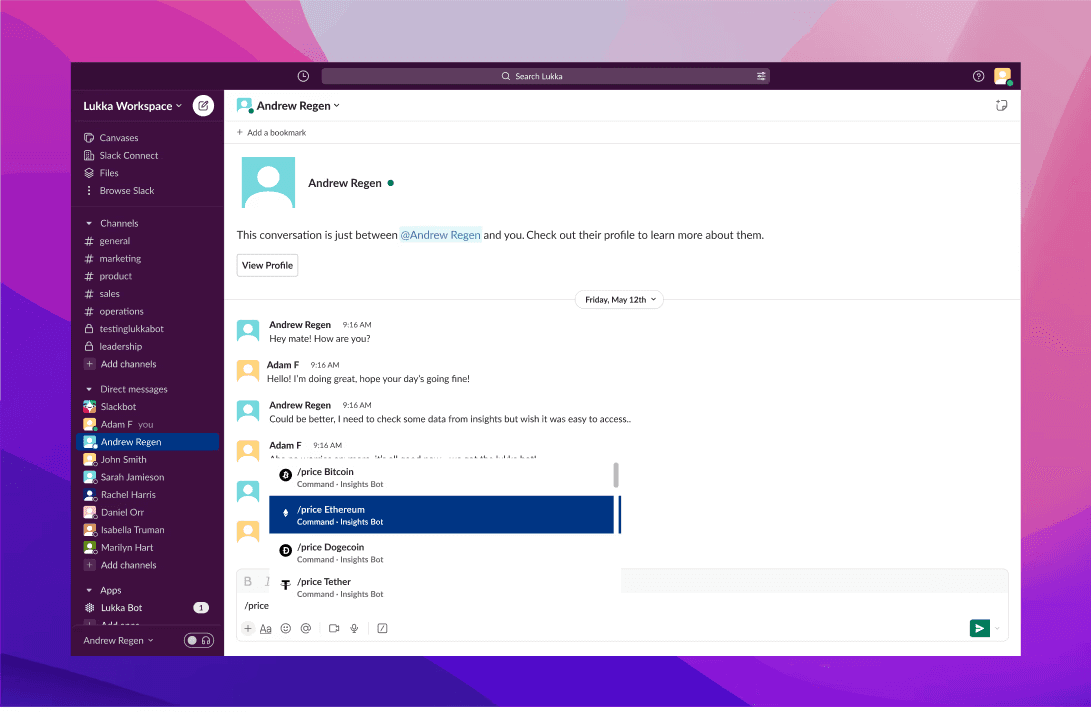Click the @Andrew Regen mention link

pyautogui.click(x=440, y=235)
